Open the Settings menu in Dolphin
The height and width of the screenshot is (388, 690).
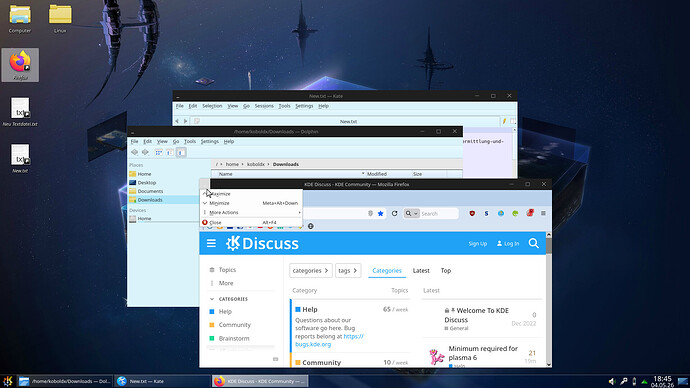[x=209, y=142]
